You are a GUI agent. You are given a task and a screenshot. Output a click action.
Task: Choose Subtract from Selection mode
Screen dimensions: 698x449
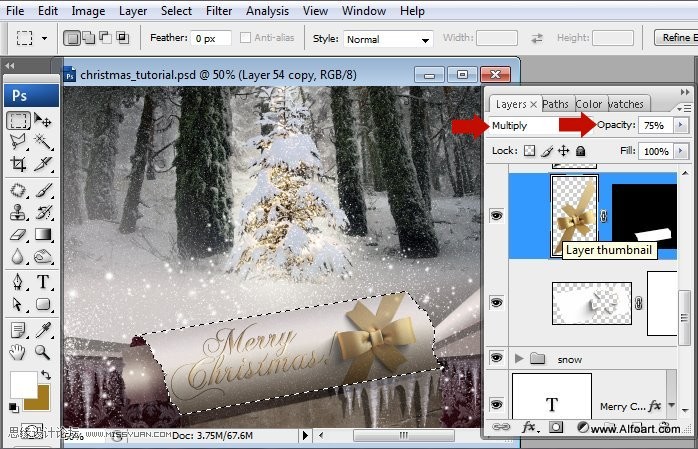pos(106,38)
